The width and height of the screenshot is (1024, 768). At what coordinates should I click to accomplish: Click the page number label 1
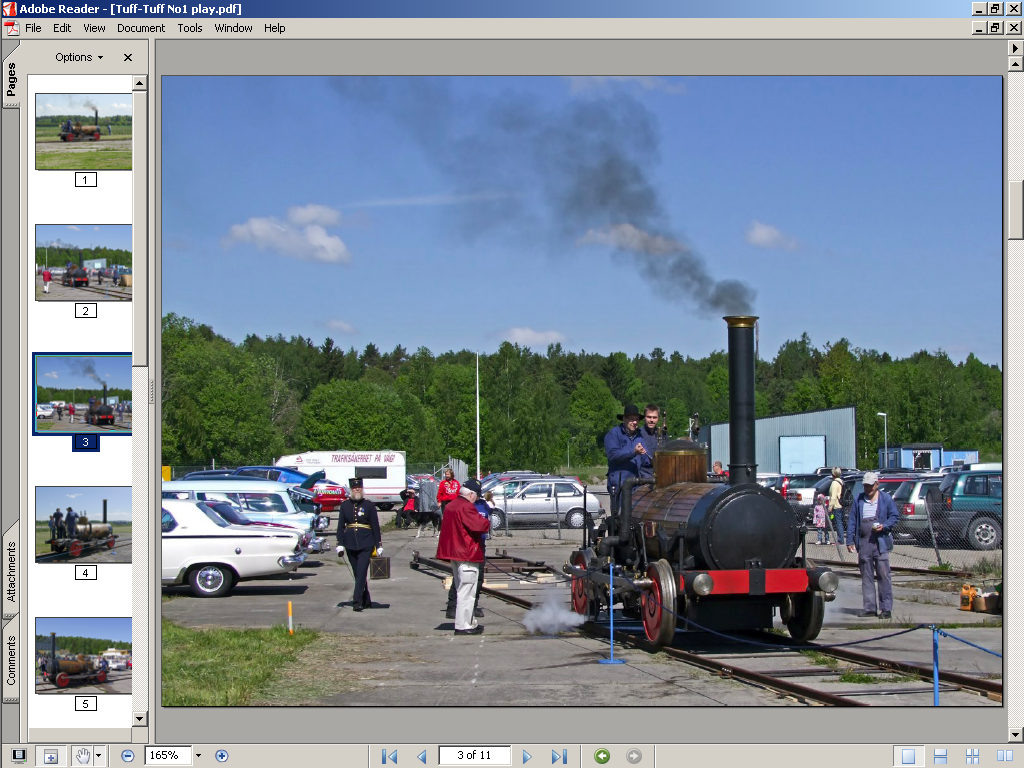[86, 180]
